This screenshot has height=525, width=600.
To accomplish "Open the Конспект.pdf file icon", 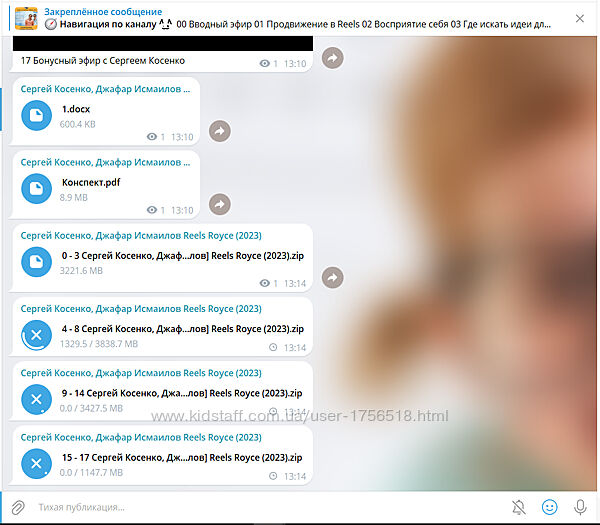I will click(x=37, y=188).
